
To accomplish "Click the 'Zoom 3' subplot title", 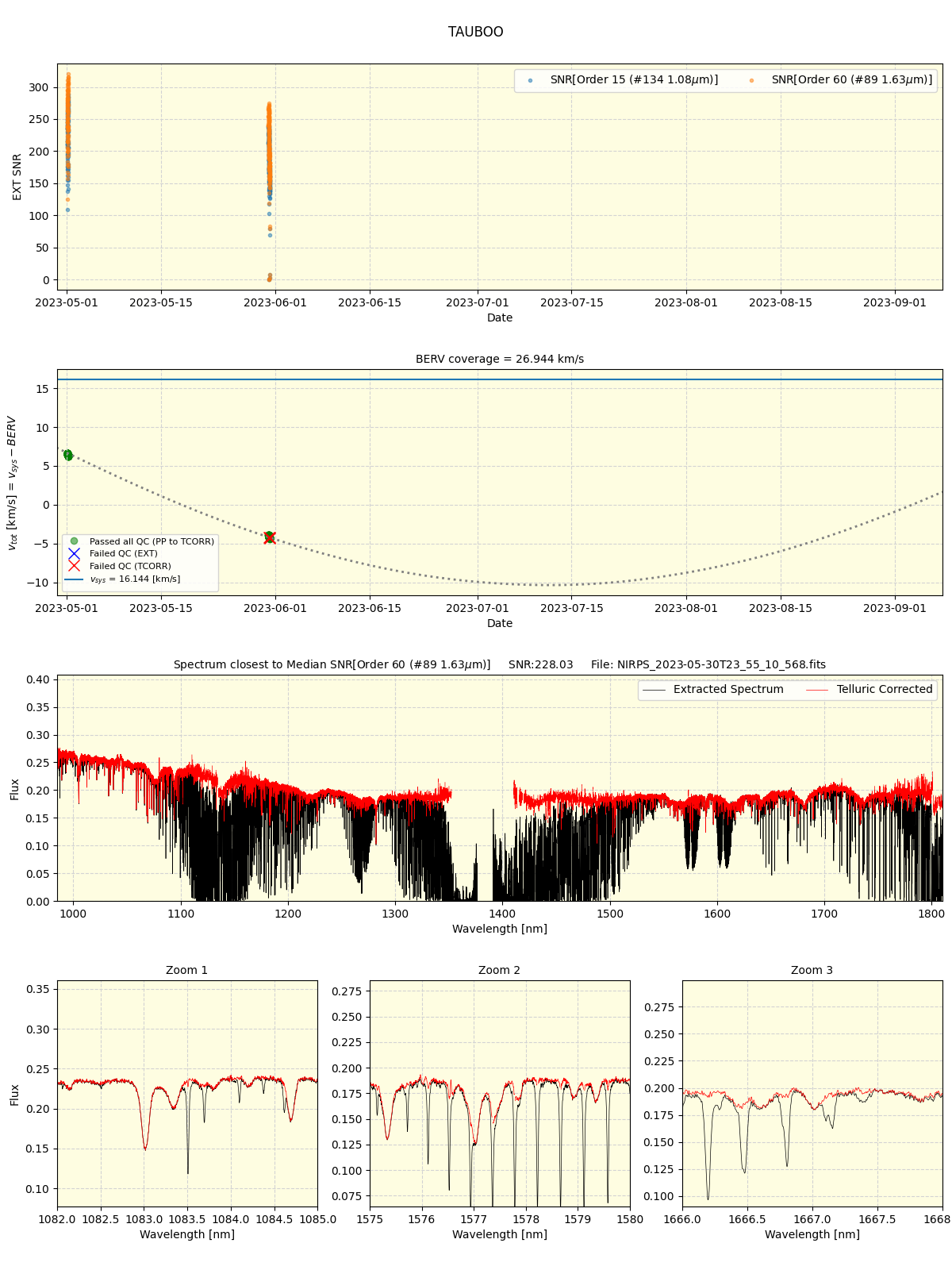I will coord(812,970).
